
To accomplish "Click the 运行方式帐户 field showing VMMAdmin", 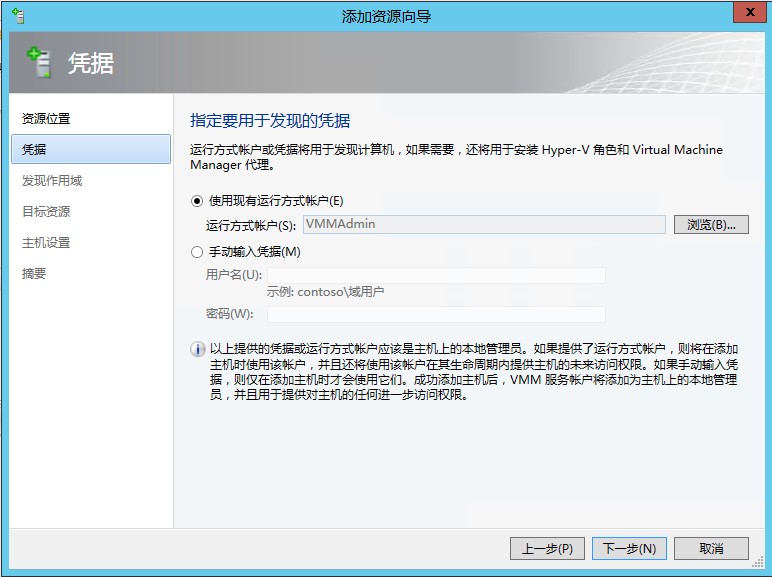I will 484,224.
